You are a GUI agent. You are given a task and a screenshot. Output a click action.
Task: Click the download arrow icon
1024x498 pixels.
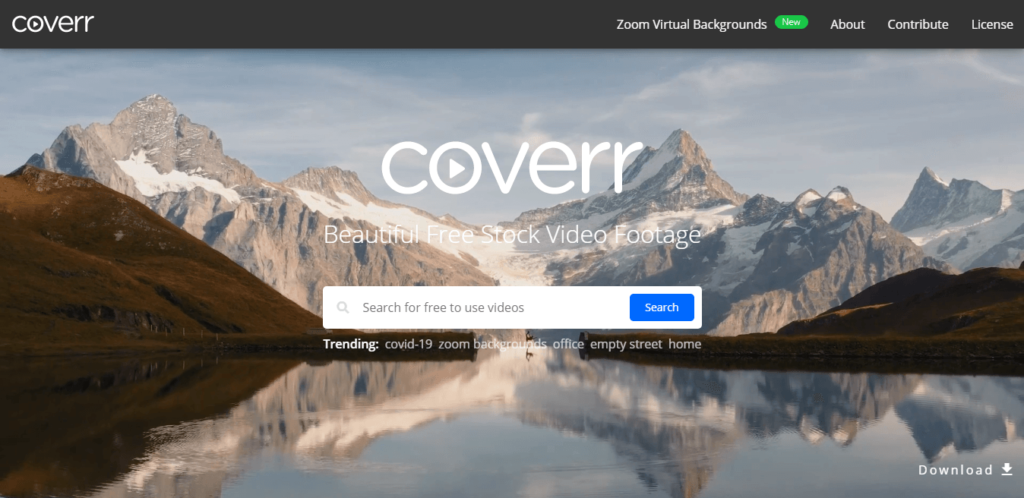(1006, 469)
